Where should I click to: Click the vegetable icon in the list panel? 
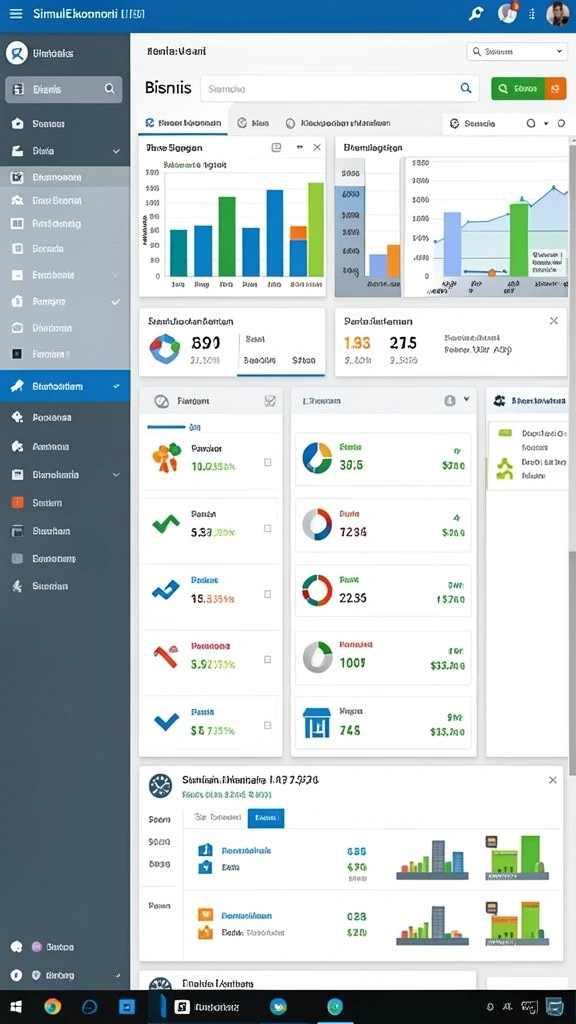click(x=166, y=456)
